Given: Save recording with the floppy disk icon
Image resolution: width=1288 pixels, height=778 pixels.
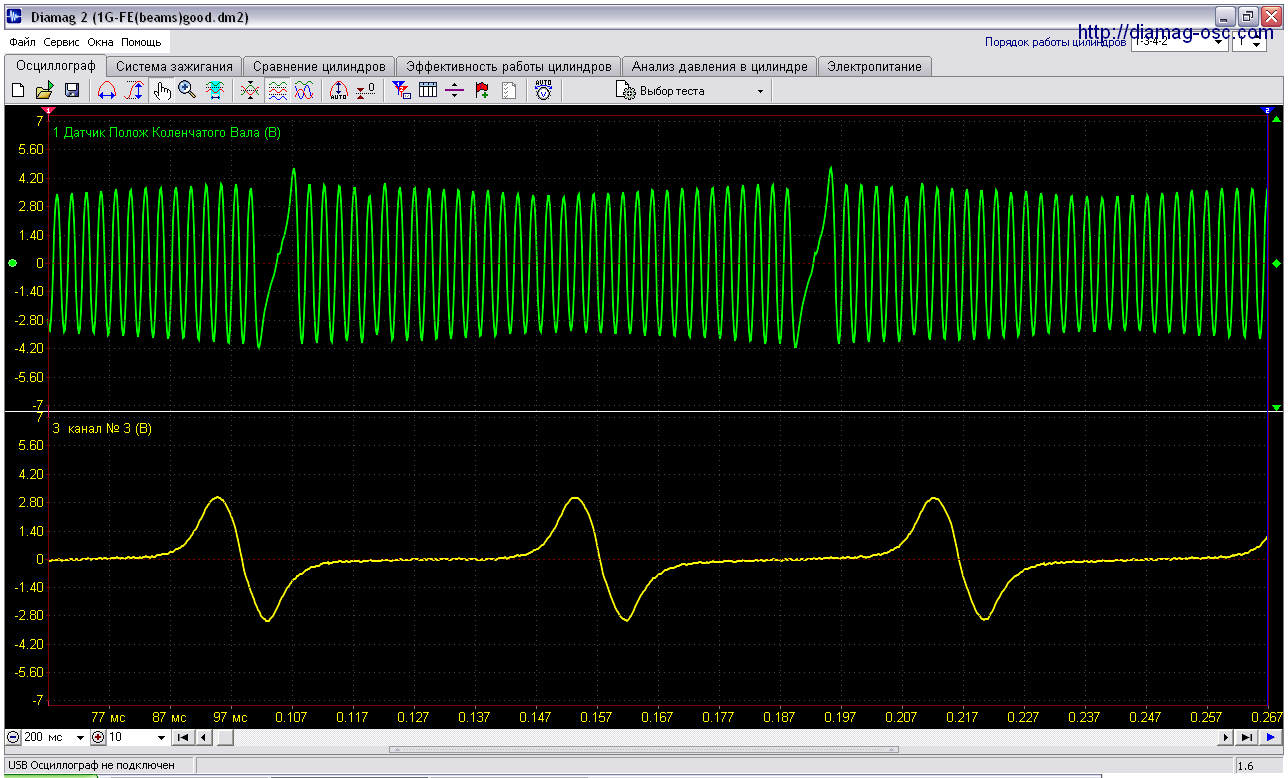Looking at the screenshot, I should pos(72,91).
